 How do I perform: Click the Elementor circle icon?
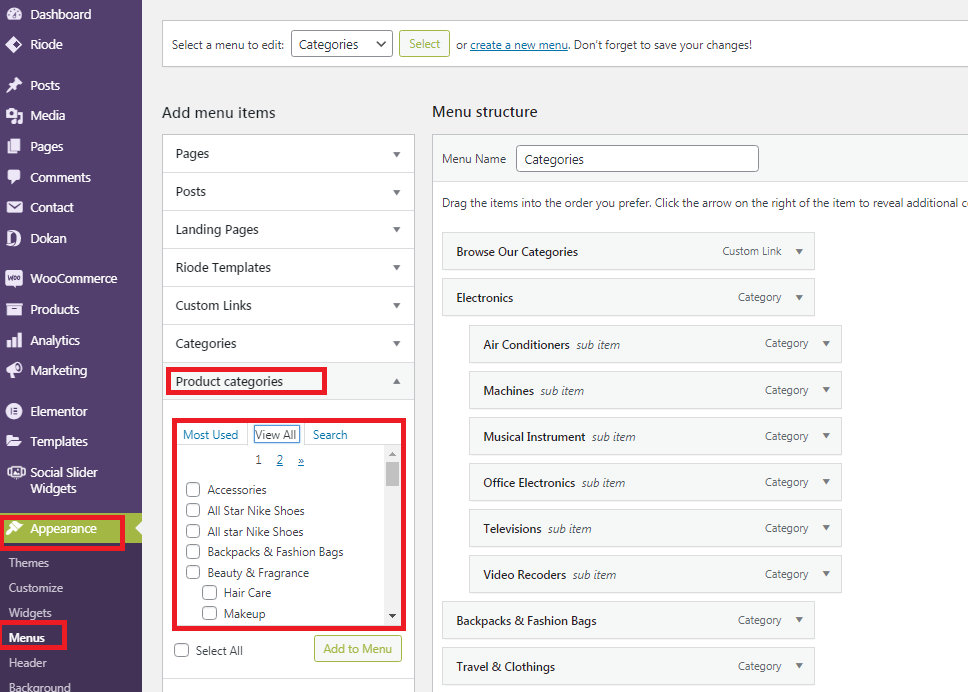click(14, 411)
